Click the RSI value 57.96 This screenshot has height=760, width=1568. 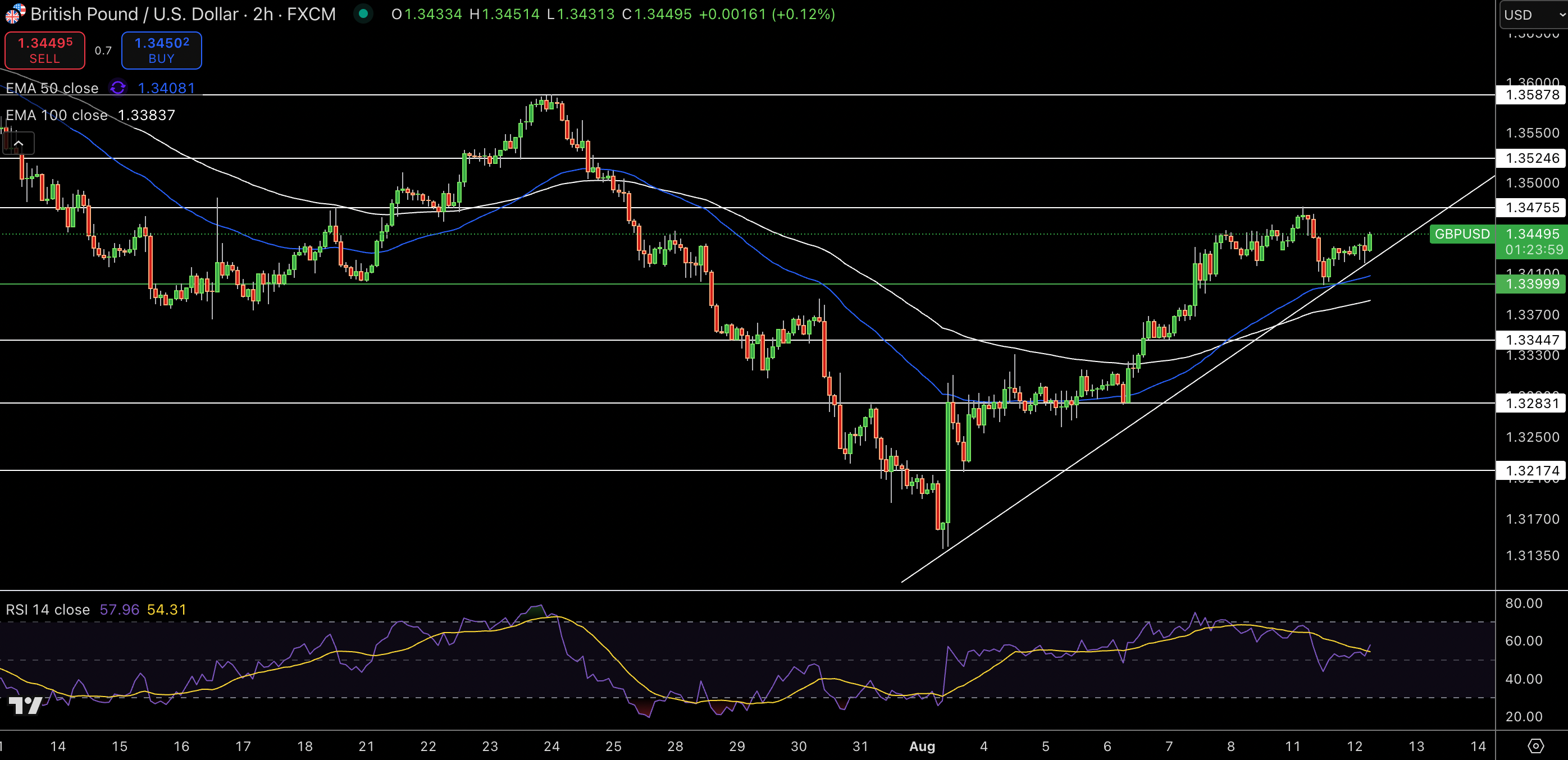[119, 609]
